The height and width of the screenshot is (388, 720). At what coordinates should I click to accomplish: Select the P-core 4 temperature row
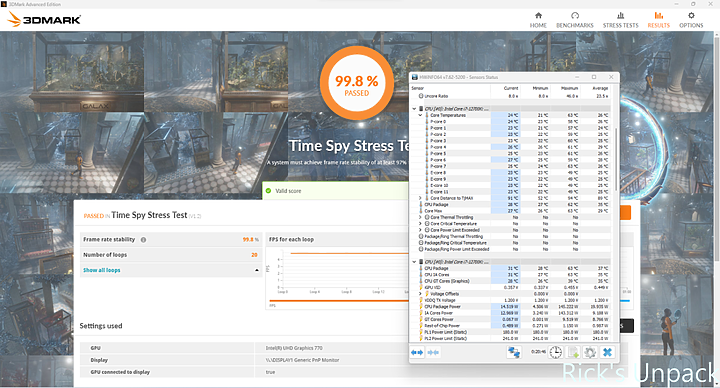[510, 147]
